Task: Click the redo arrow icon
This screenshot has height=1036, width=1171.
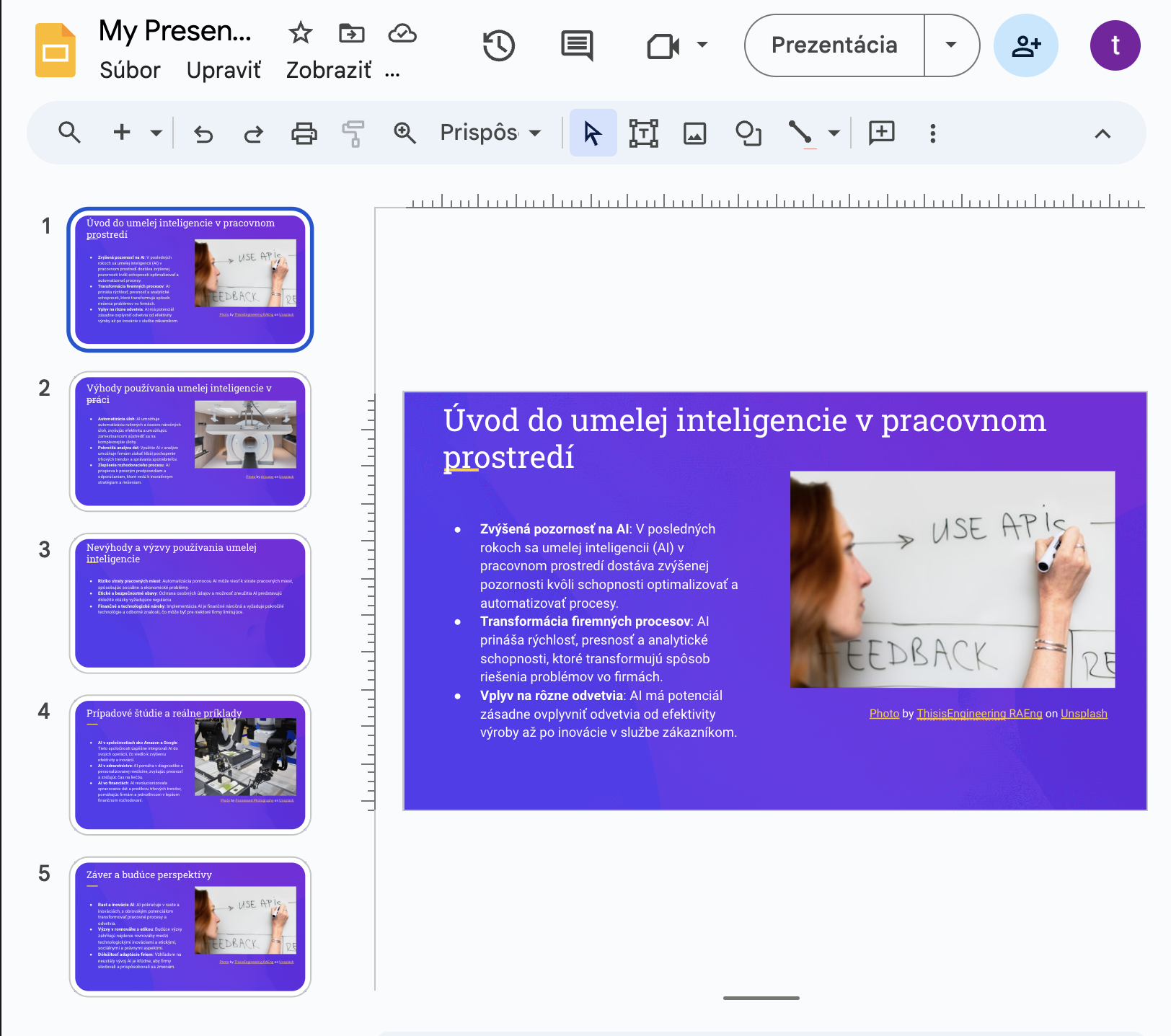Action: coord(253,133)
